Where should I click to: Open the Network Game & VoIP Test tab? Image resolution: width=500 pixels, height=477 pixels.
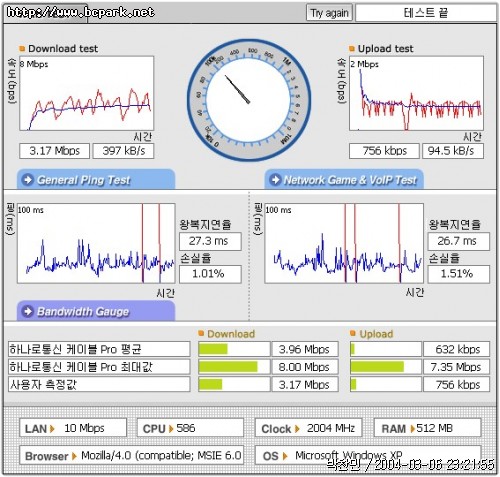344,179
